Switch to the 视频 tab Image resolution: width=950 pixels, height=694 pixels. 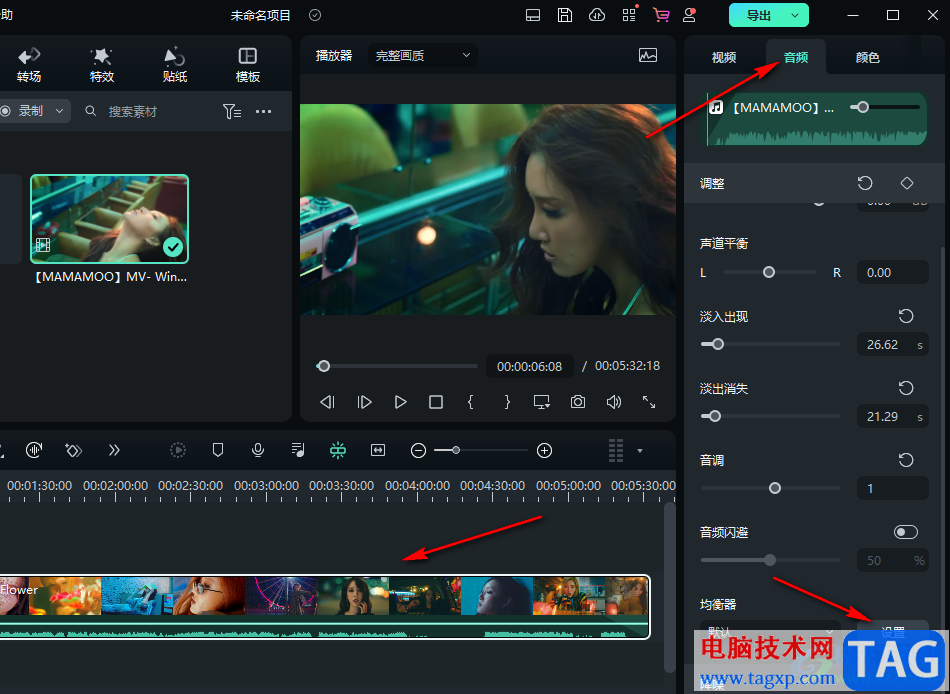point(724,58)
